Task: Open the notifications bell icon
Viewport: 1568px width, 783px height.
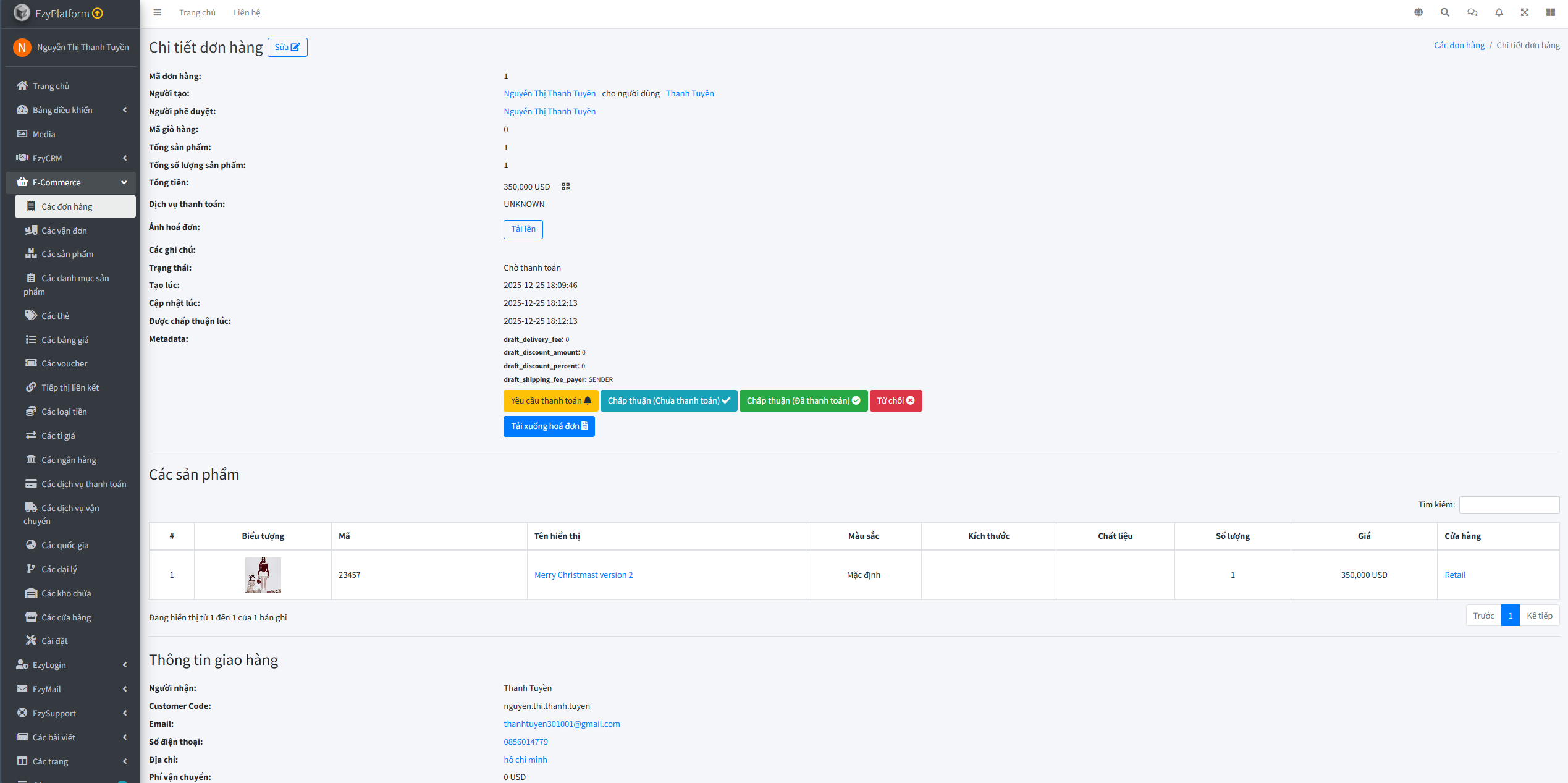Action: click(x=1499, y=12)
